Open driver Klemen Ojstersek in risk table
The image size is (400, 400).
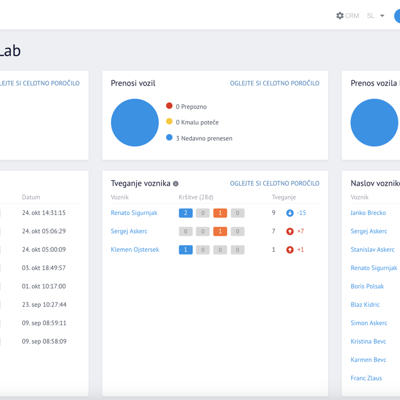tap(135, 249)
